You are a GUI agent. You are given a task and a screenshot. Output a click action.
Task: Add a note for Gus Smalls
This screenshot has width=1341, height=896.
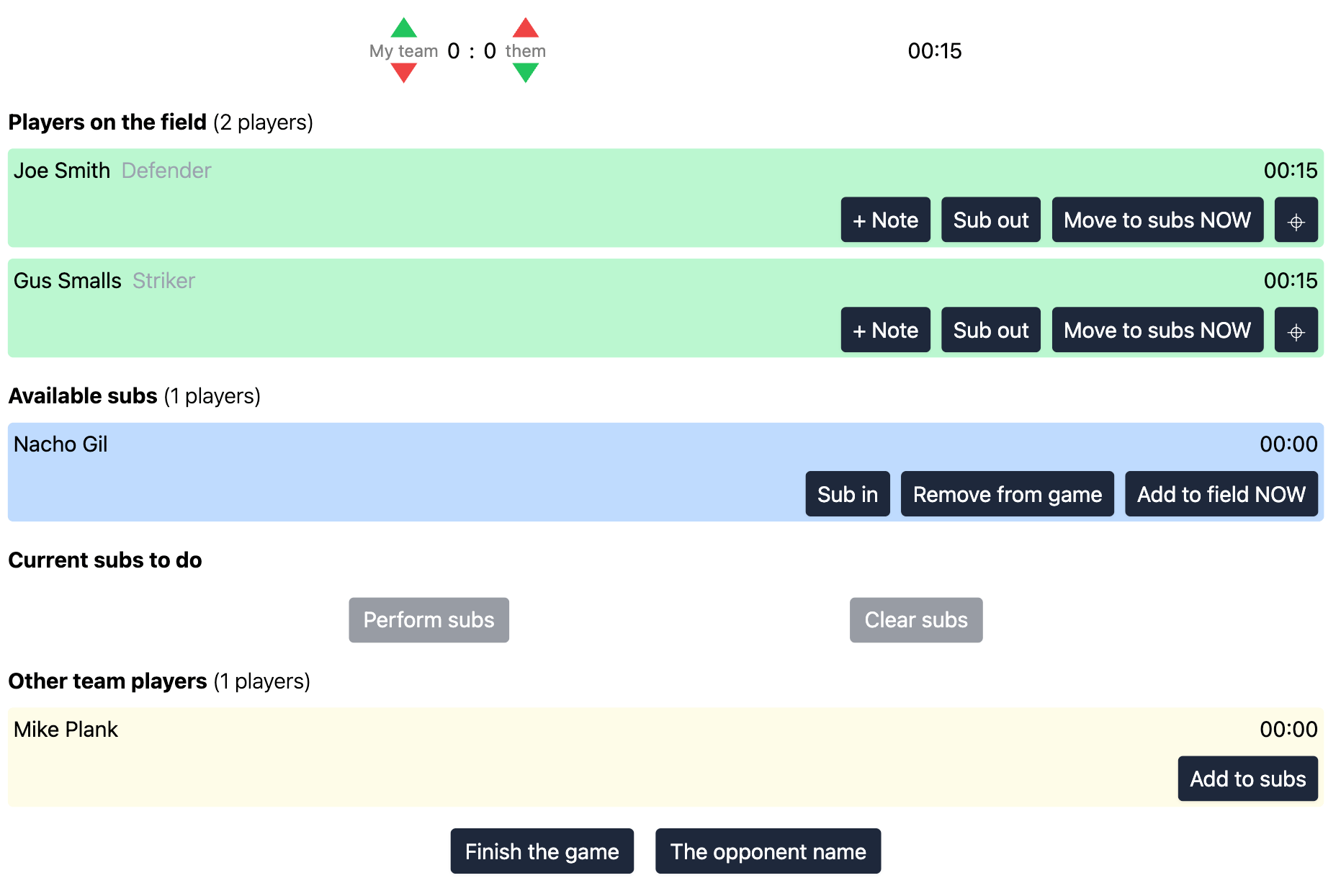point(885,331)
